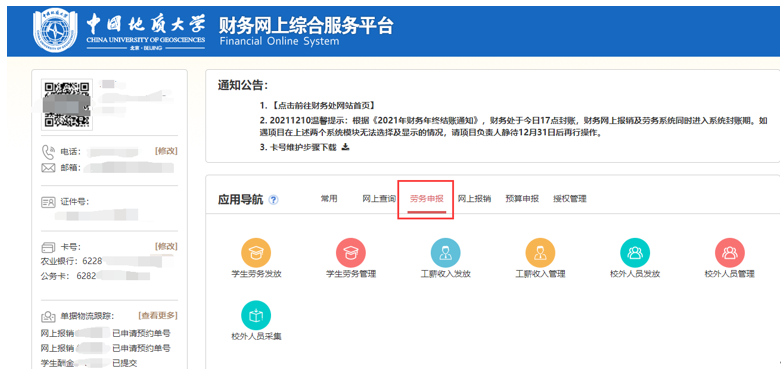Click the 应用导航 heading
The height and width of the screenshot is (380, 781).
point(241,200)
